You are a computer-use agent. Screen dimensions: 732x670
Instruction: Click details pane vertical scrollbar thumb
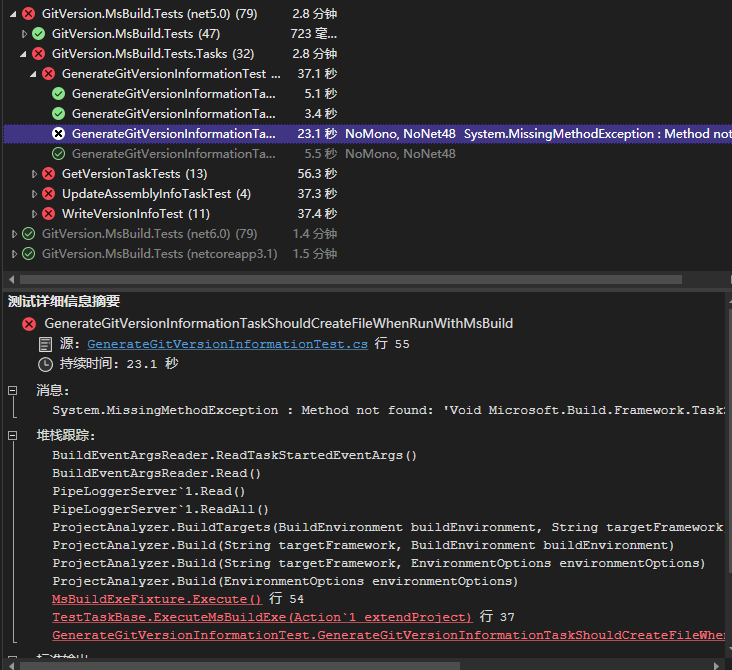point(729,440)
